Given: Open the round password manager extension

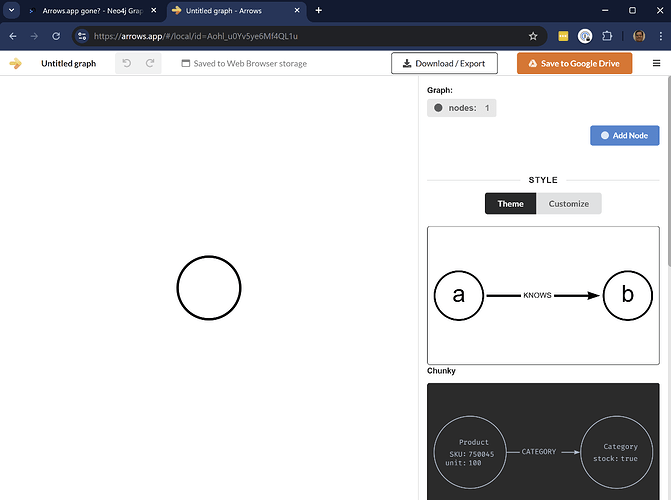Looking at the screenshot, I should pyautogui.click(x=585, y=36).
